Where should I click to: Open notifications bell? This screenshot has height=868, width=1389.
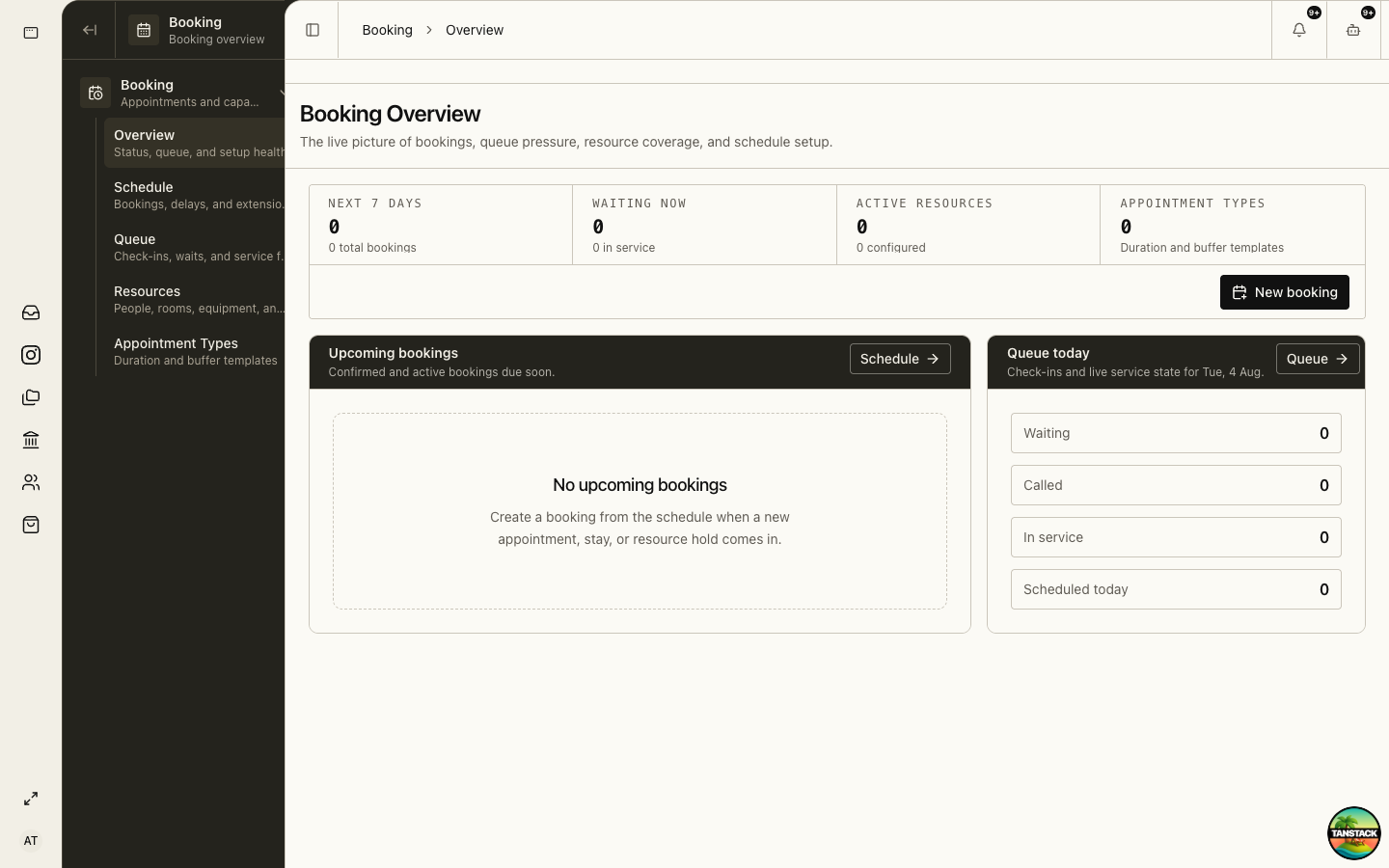click(1299, 30)
